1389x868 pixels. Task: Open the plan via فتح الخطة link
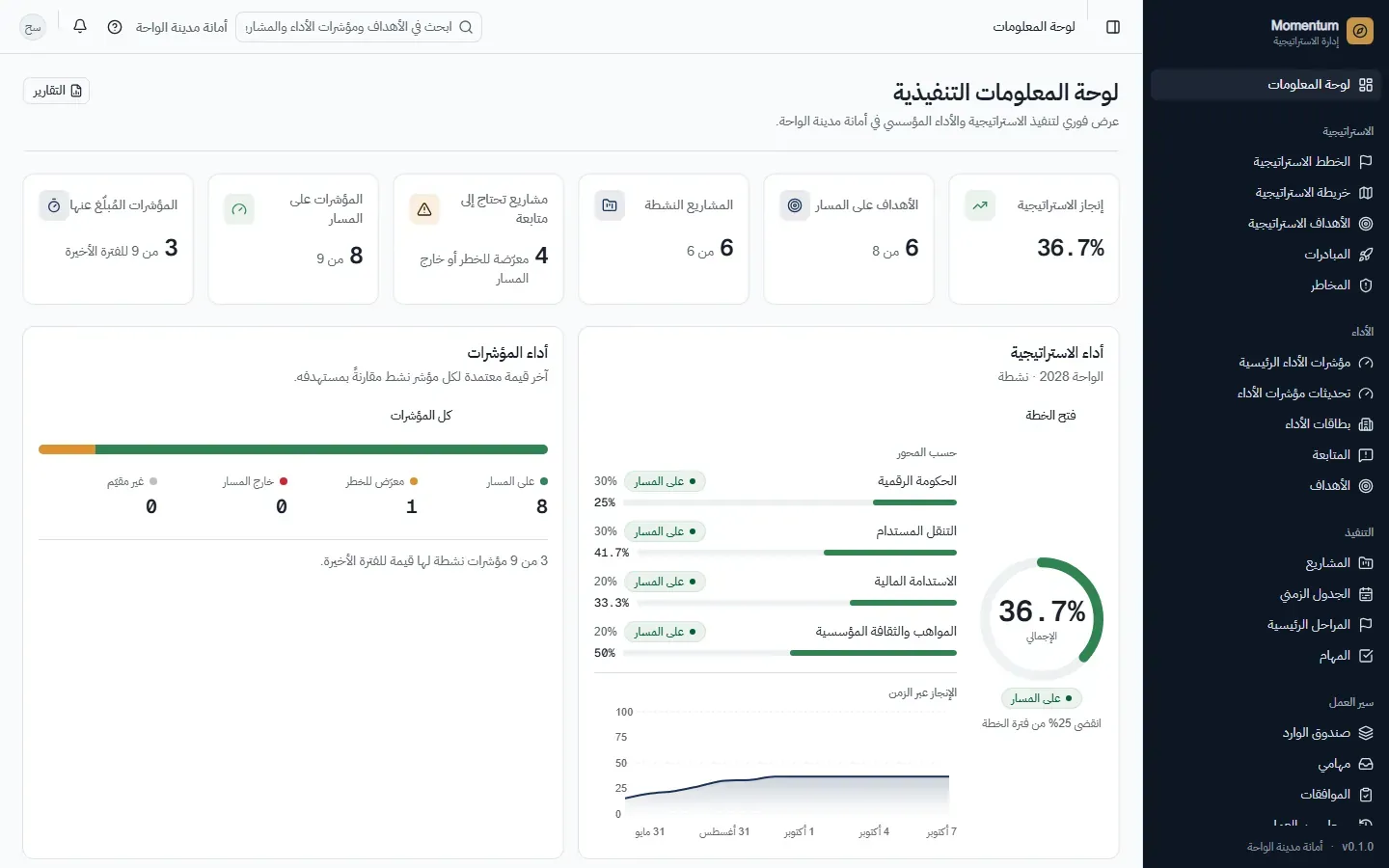pyautogui.click(x=1050, y=416)
